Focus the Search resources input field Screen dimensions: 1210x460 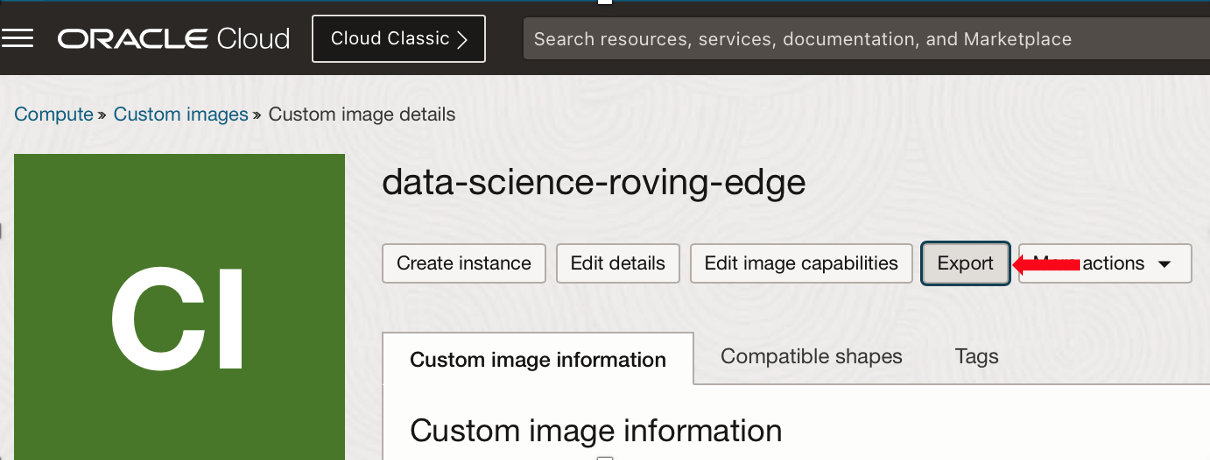click(860, 39)
